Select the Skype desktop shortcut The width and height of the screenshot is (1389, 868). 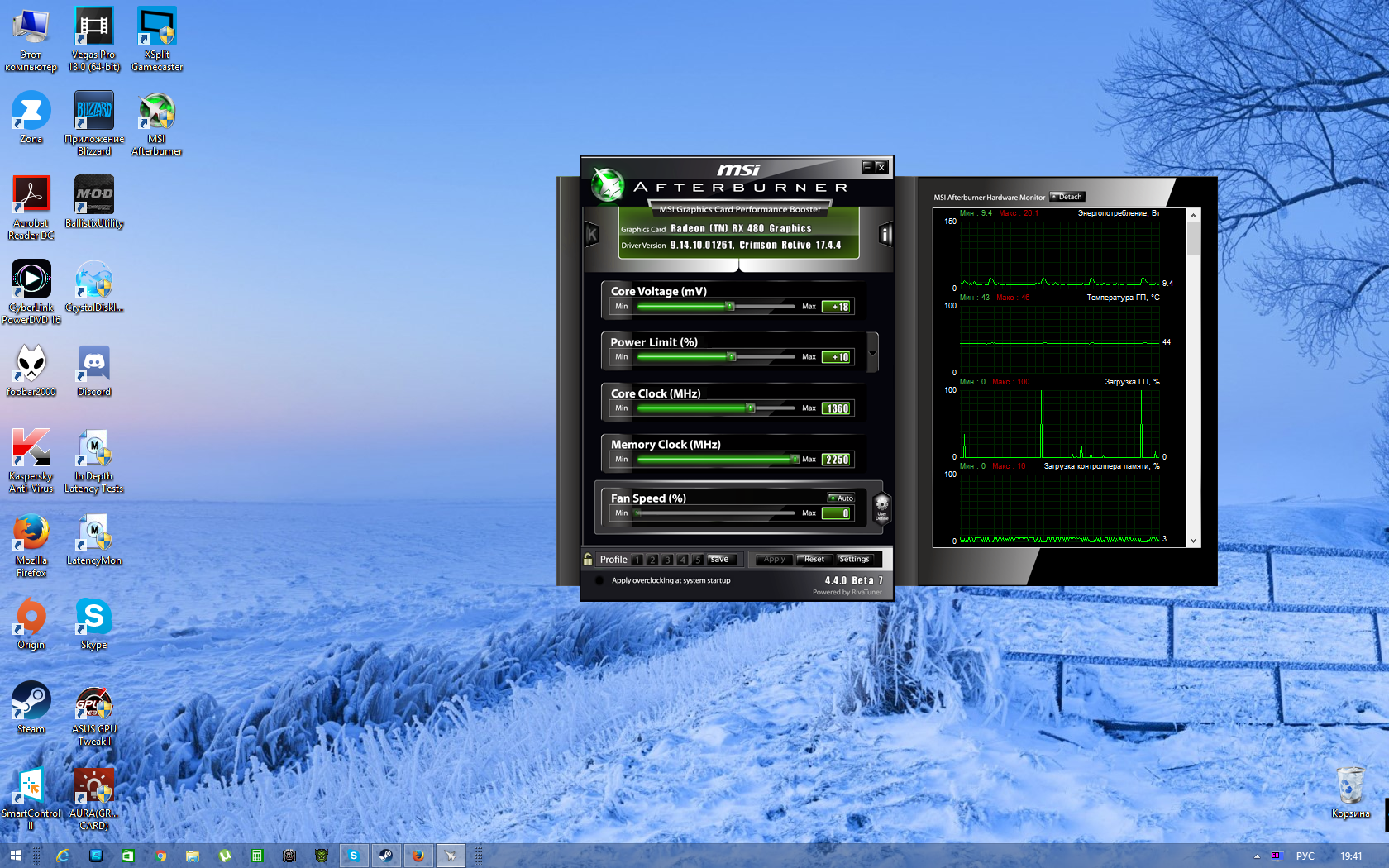tap(94, 623)
